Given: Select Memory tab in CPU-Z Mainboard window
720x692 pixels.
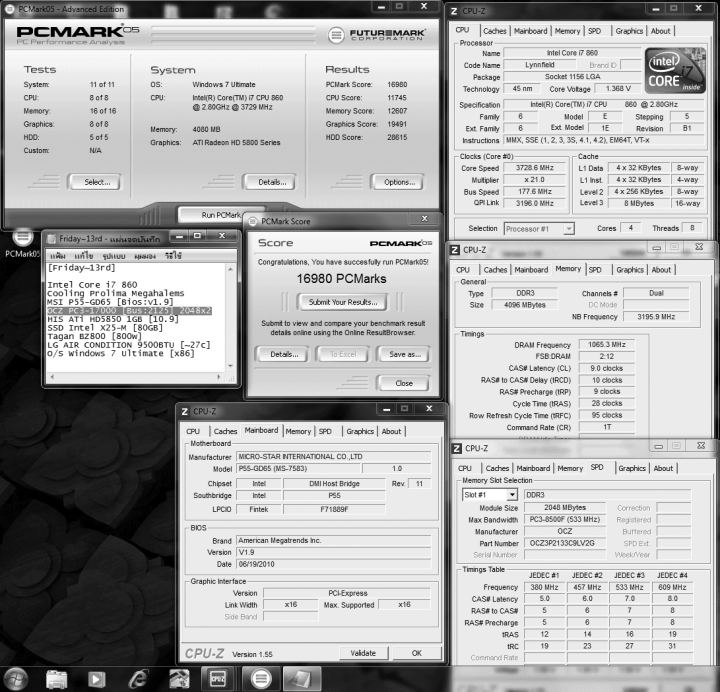Looking at the screenshot, I should (x=298, y=431).
